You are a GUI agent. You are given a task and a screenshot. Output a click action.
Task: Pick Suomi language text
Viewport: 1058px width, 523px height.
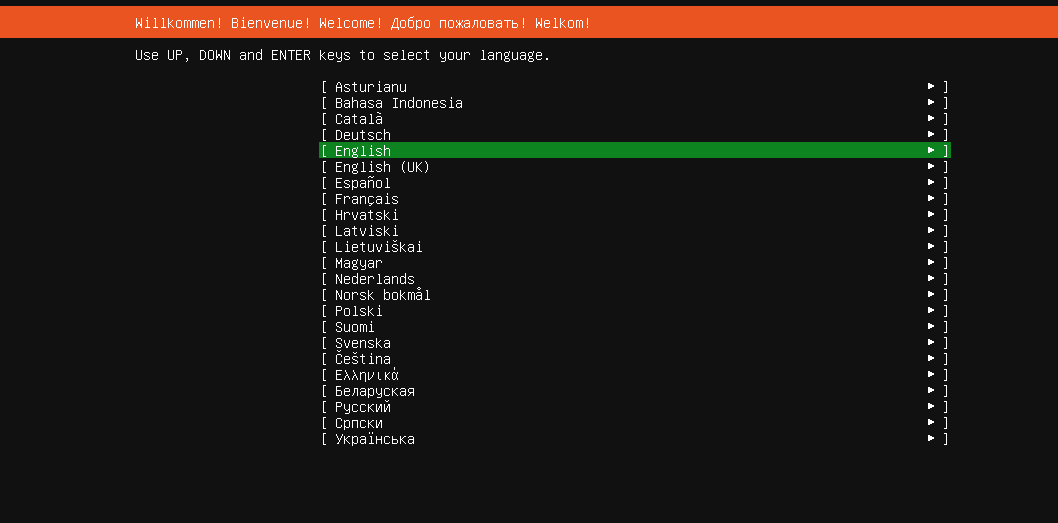[x=354, y=327]
